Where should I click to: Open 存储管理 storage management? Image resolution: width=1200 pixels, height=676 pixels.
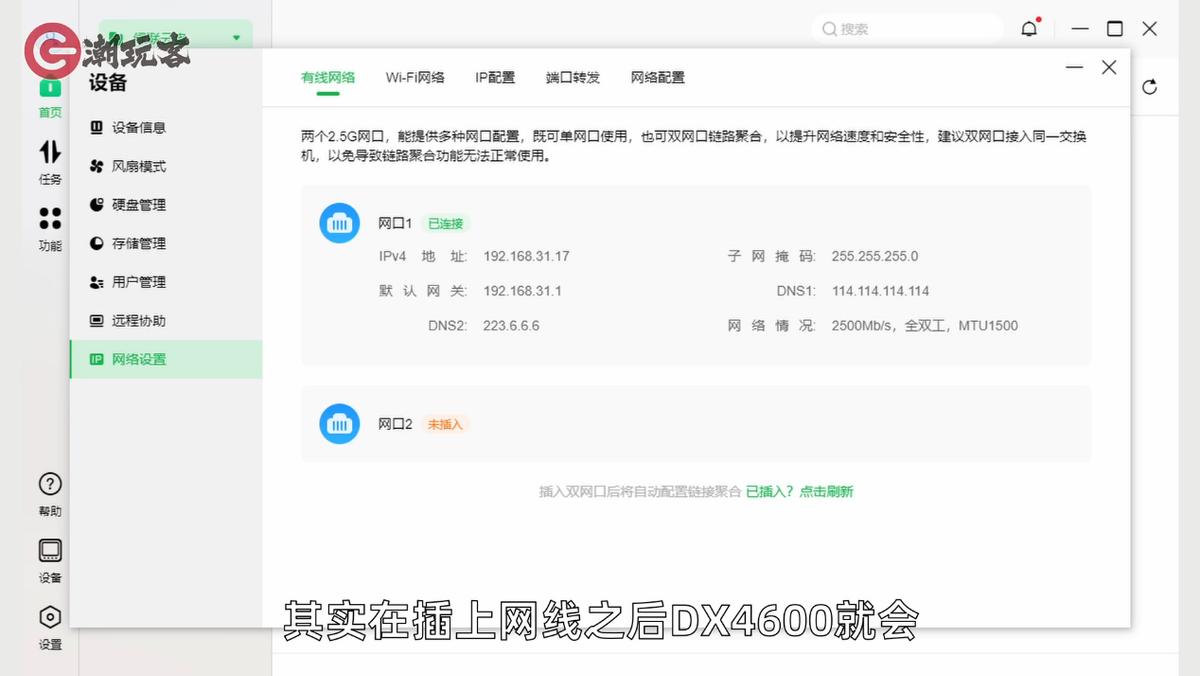(143, 243)
